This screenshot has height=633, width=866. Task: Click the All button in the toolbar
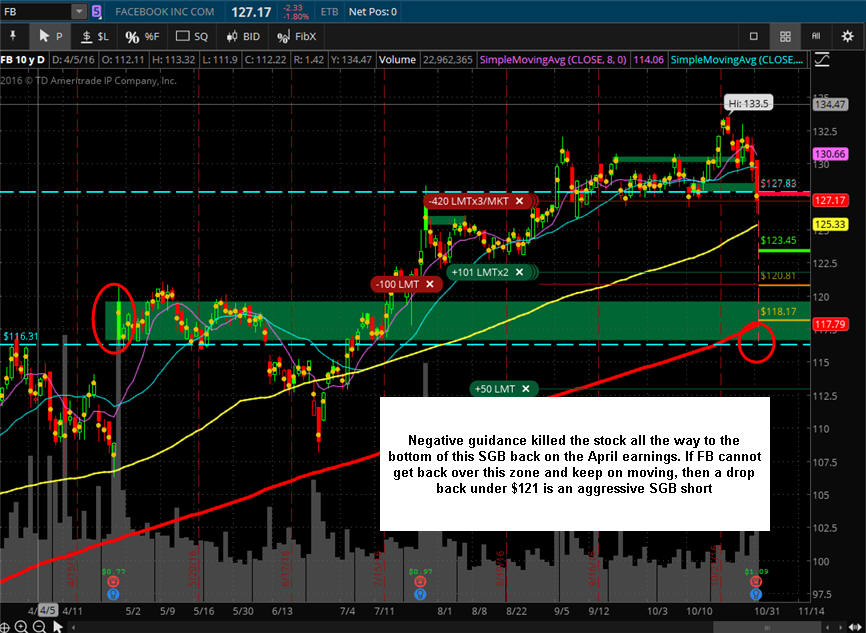816,36
